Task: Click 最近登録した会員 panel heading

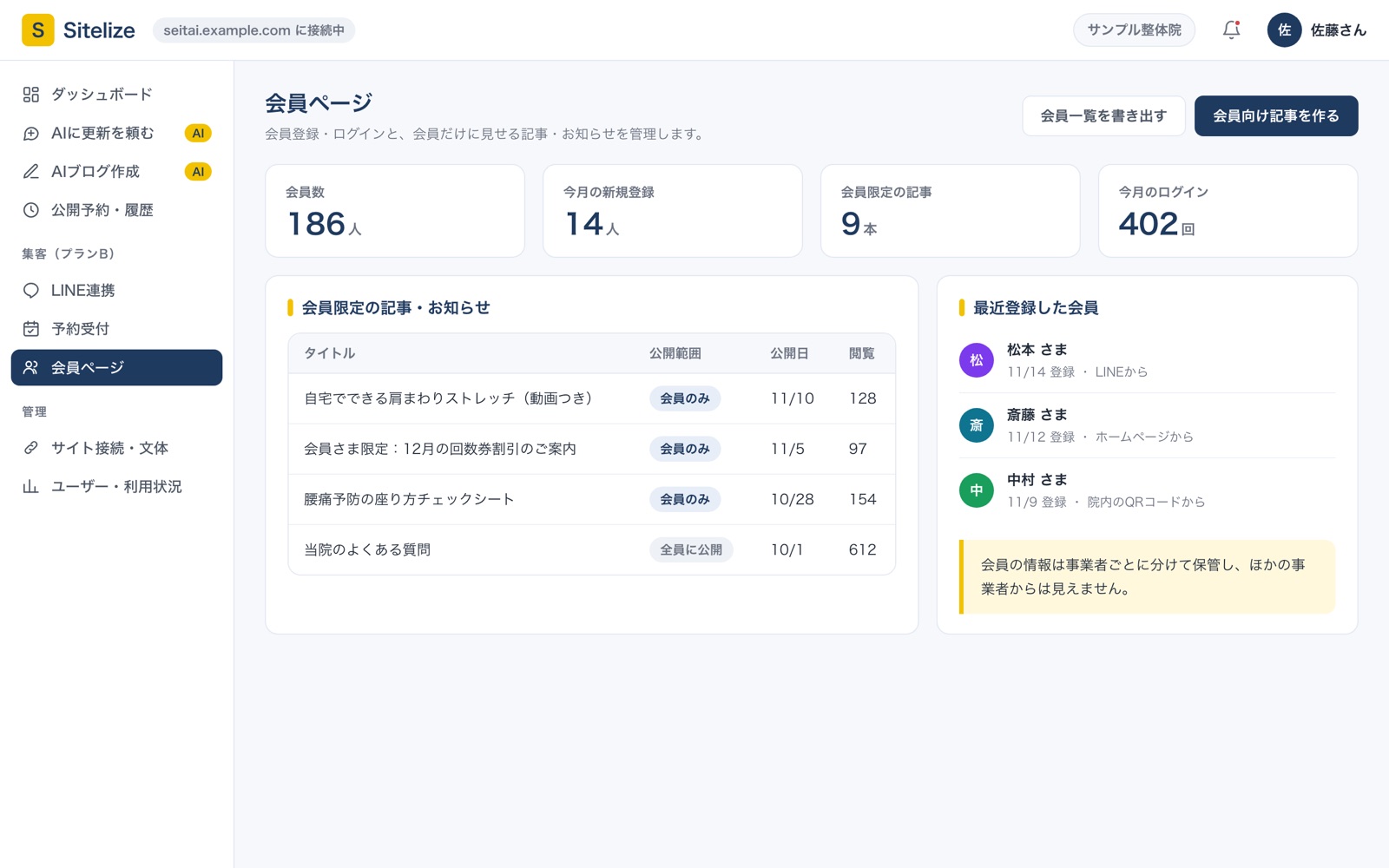Action: [1036, 307]
